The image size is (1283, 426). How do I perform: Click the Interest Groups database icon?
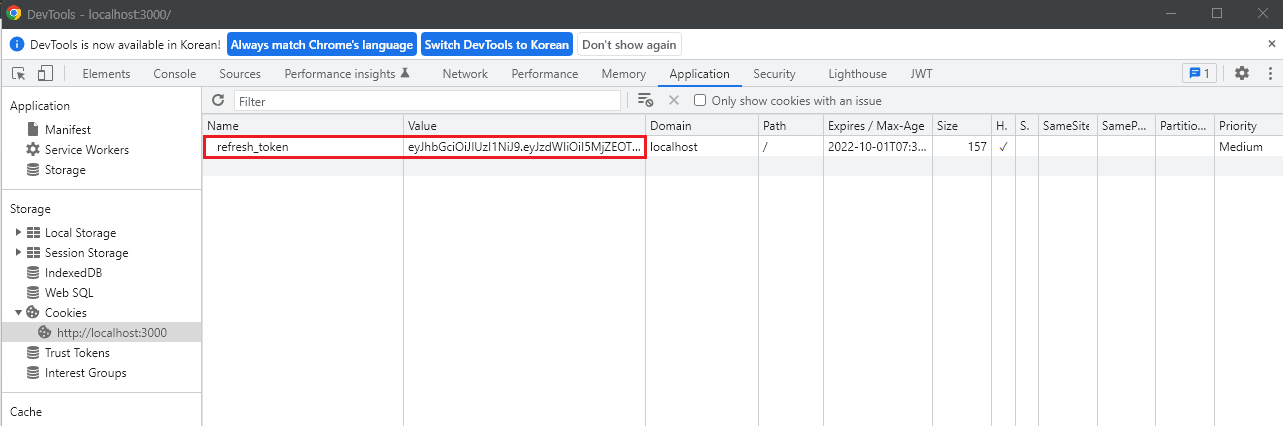point(34,373)
